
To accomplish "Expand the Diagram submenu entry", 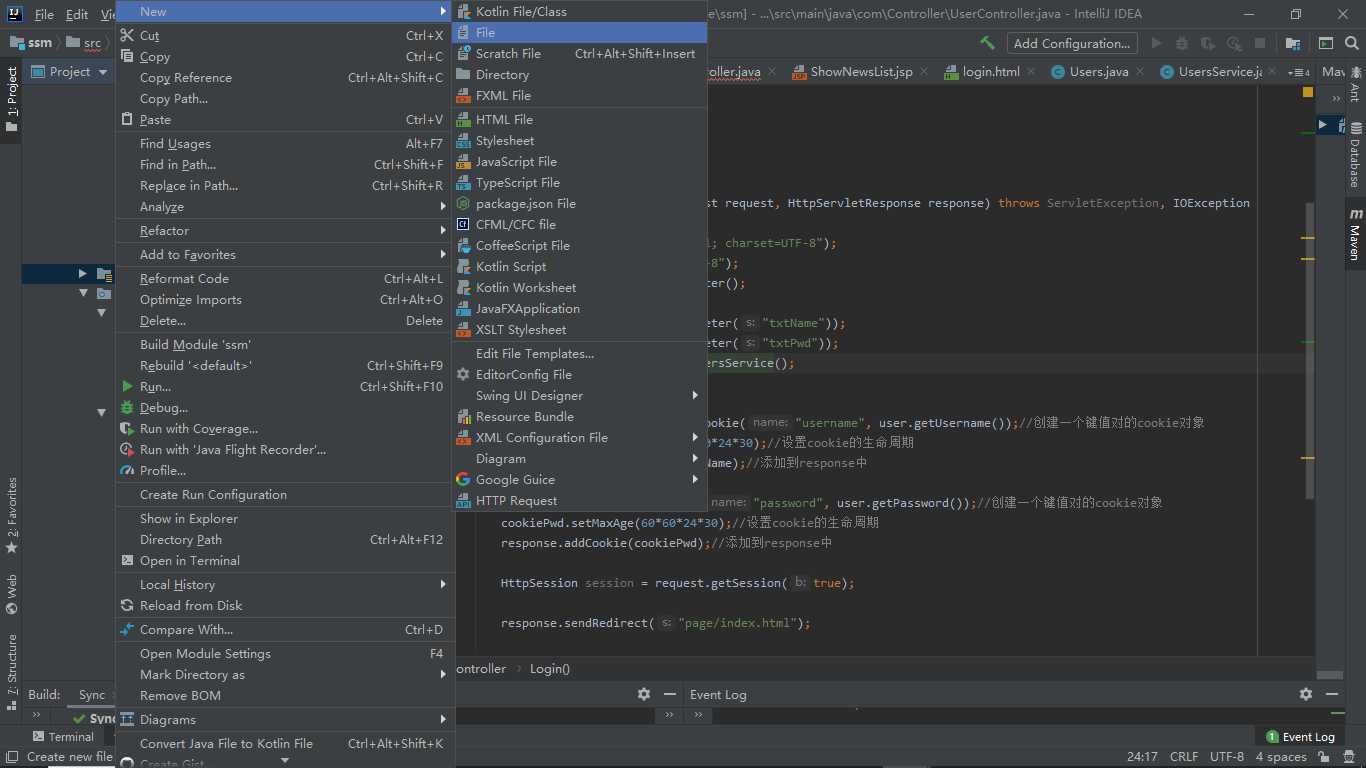I will point(579,458).
